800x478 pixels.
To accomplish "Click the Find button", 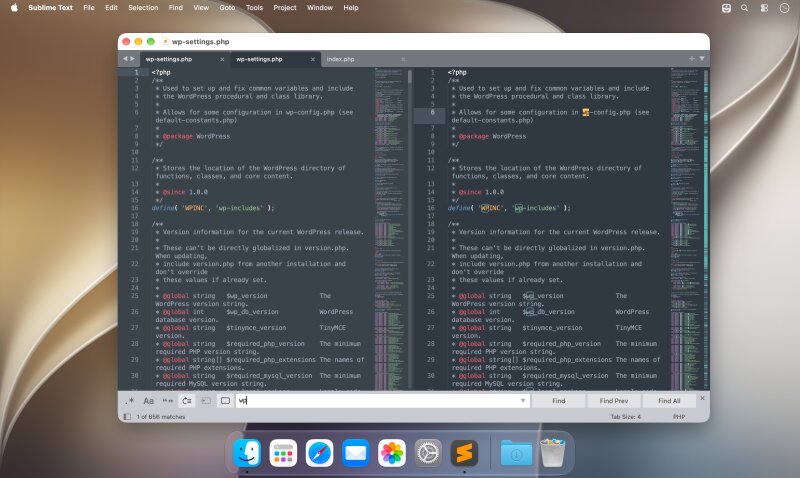I will [559, 401].
